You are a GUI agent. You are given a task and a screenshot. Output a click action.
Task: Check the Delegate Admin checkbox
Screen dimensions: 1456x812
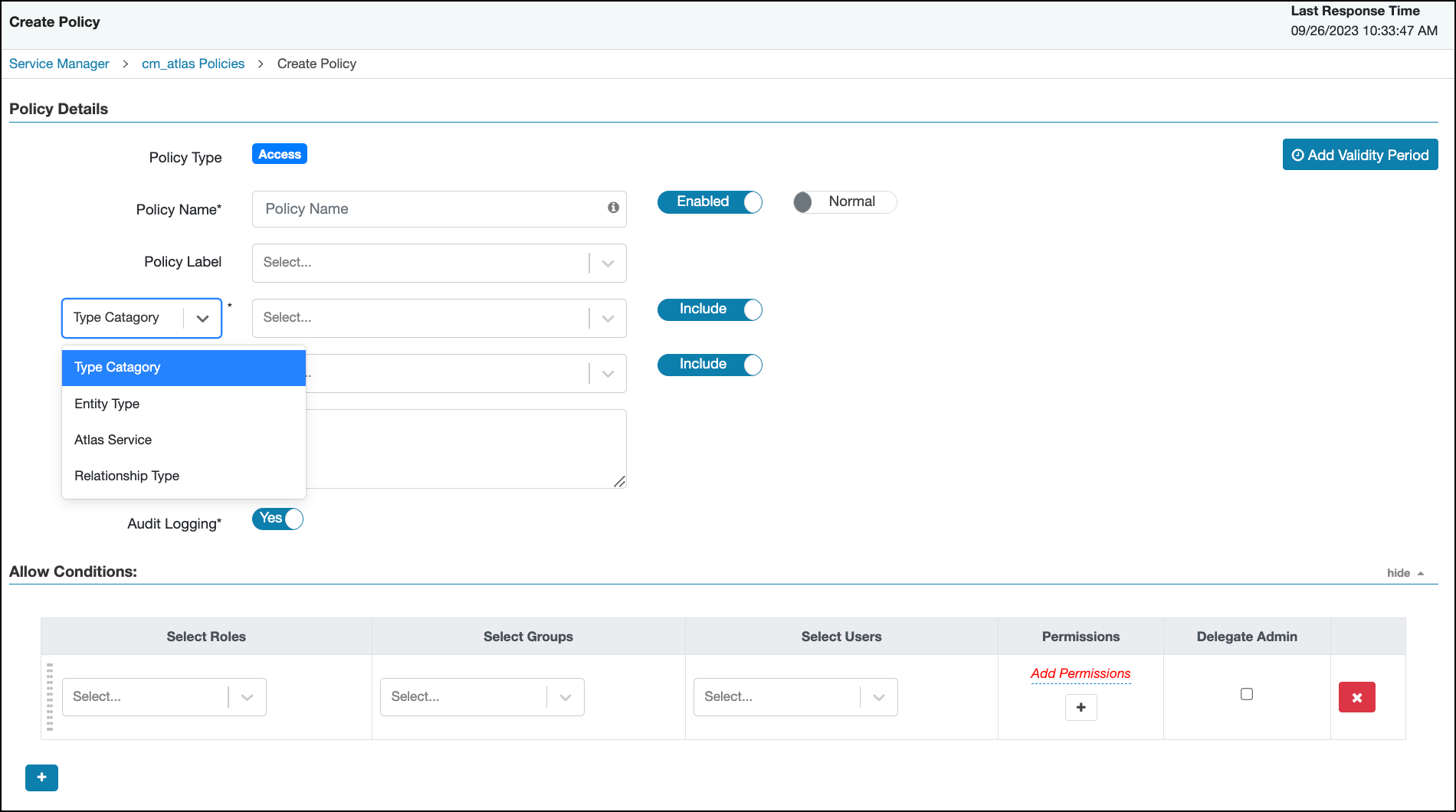[x=1247, y=693]
